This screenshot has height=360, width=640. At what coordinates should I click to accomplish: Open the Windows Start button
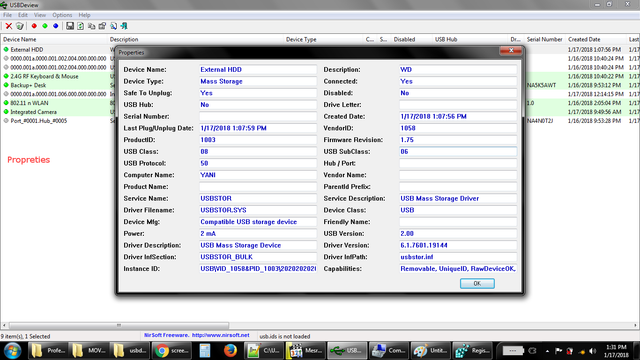(x=12, y=351)
